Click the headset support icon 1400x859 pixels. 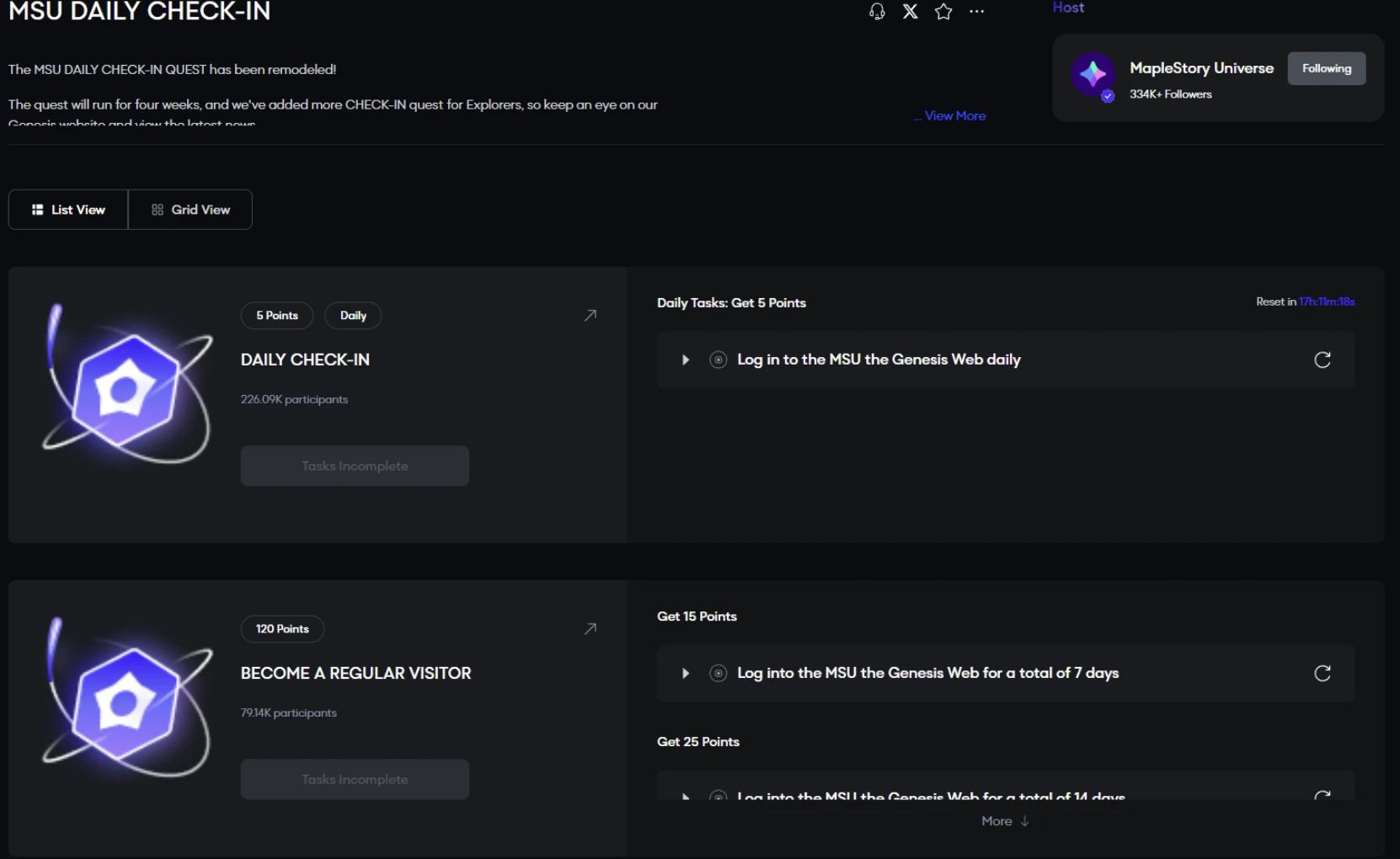pyautogui.click(x=877, y=12)
